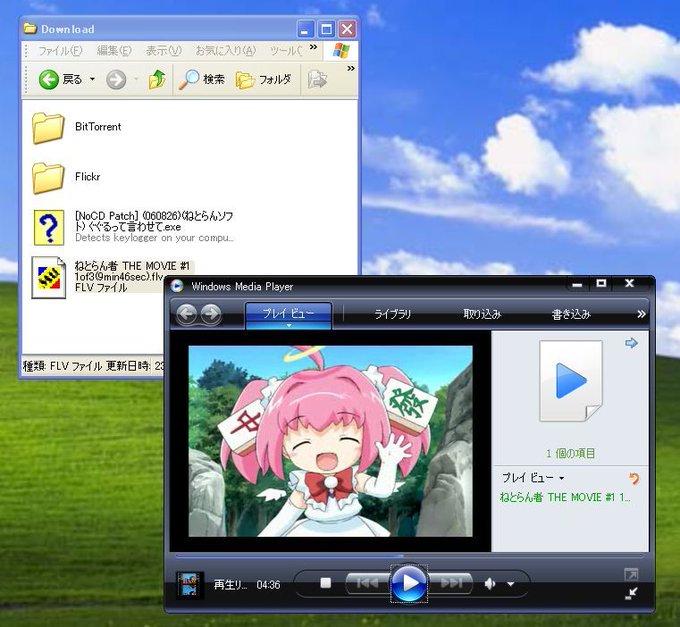Screen dimensions: 680x627
Task: Minimize the Download Explorer window
Action: coord(306,29)
